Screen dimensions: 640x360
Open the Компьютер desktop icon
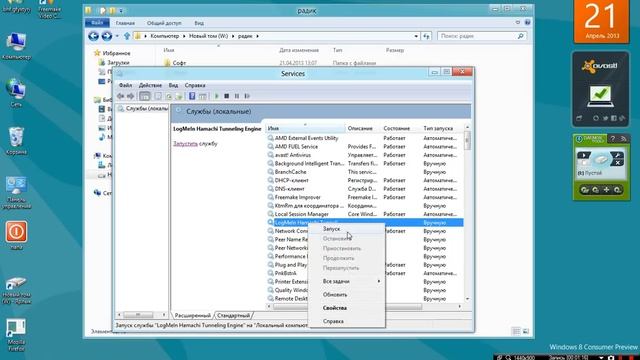(x=16, y=47)
